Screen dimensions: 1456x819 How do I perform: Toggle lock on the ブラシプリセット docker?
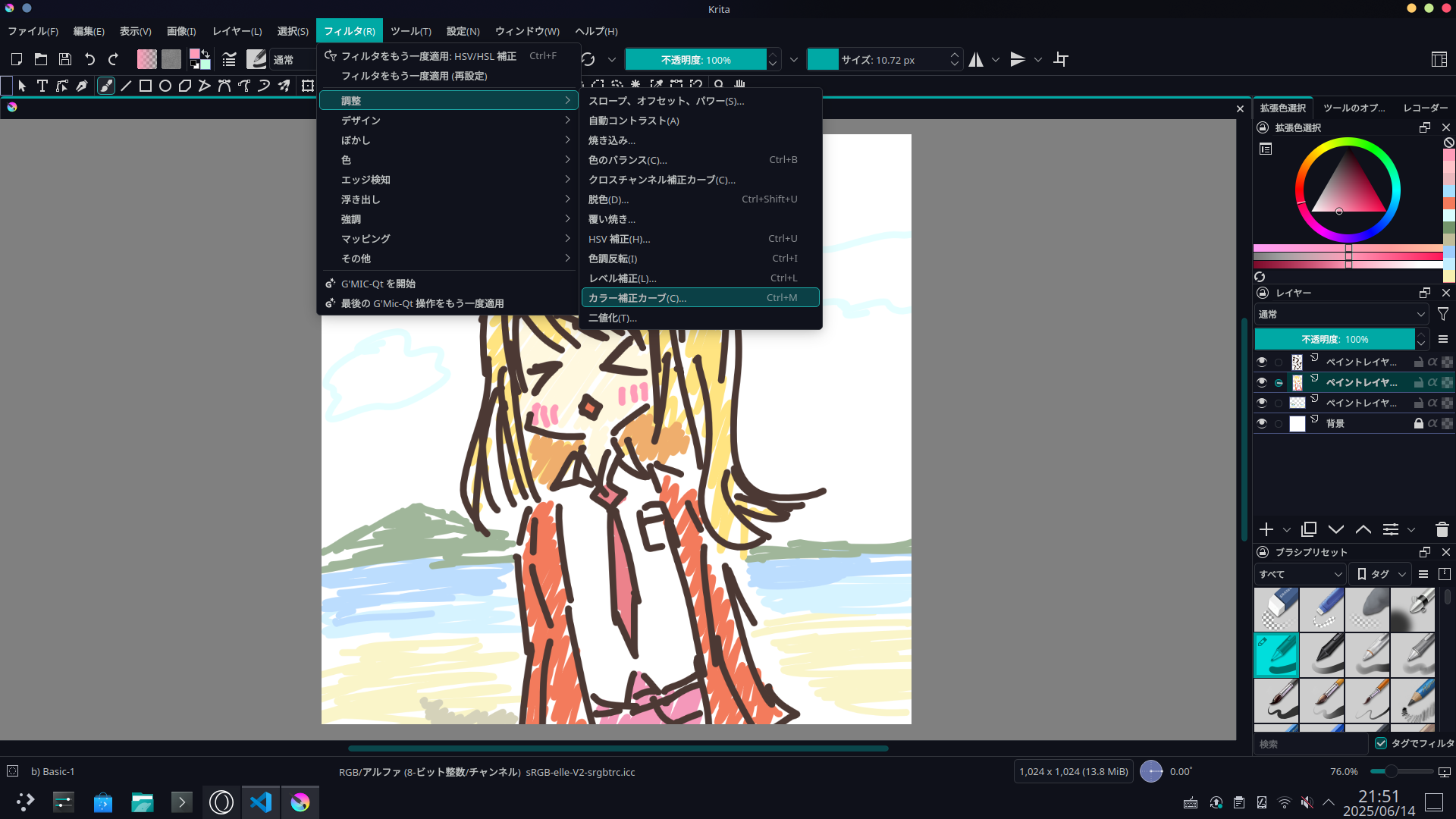point(1263,552)
